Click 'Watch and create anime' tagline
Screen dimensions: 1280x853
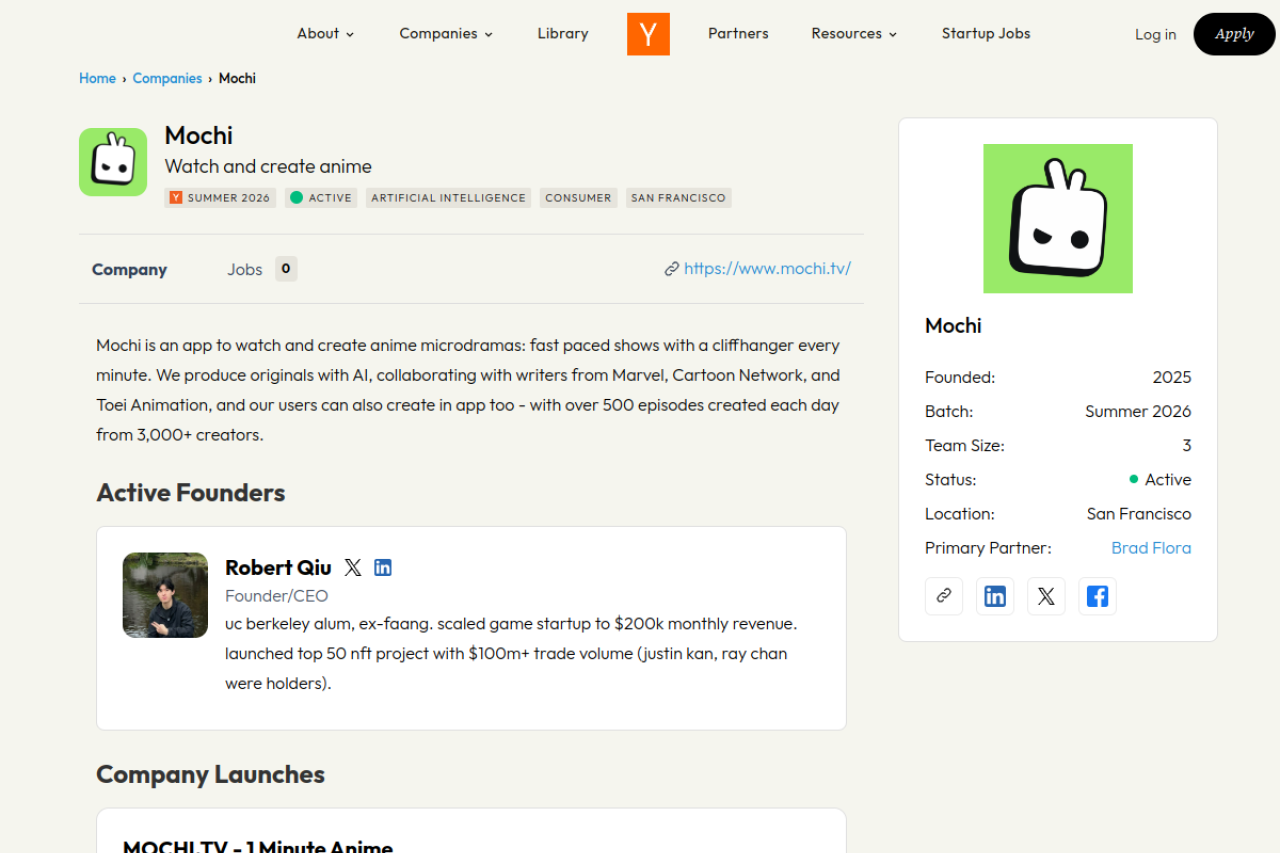coord(268,167)
